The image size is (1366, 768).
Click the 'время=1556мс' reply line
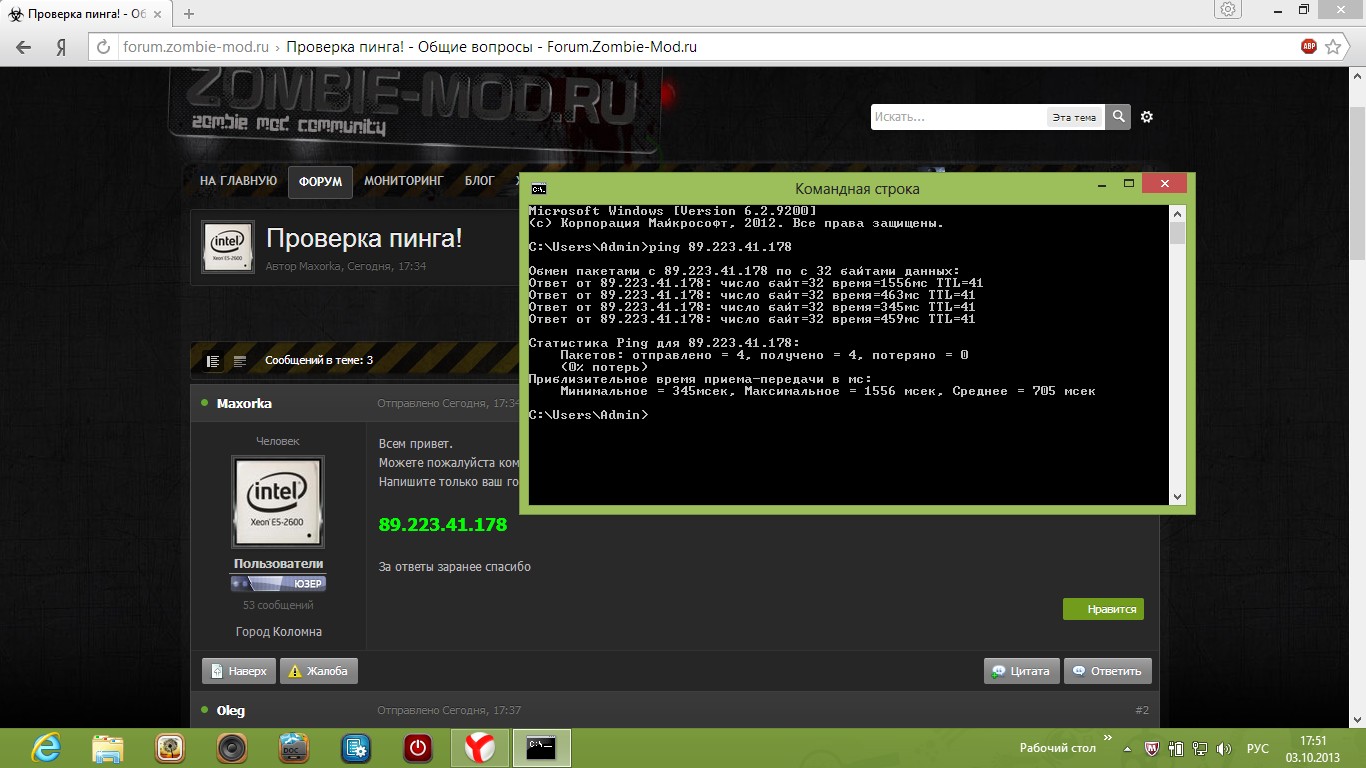point(756,283)
